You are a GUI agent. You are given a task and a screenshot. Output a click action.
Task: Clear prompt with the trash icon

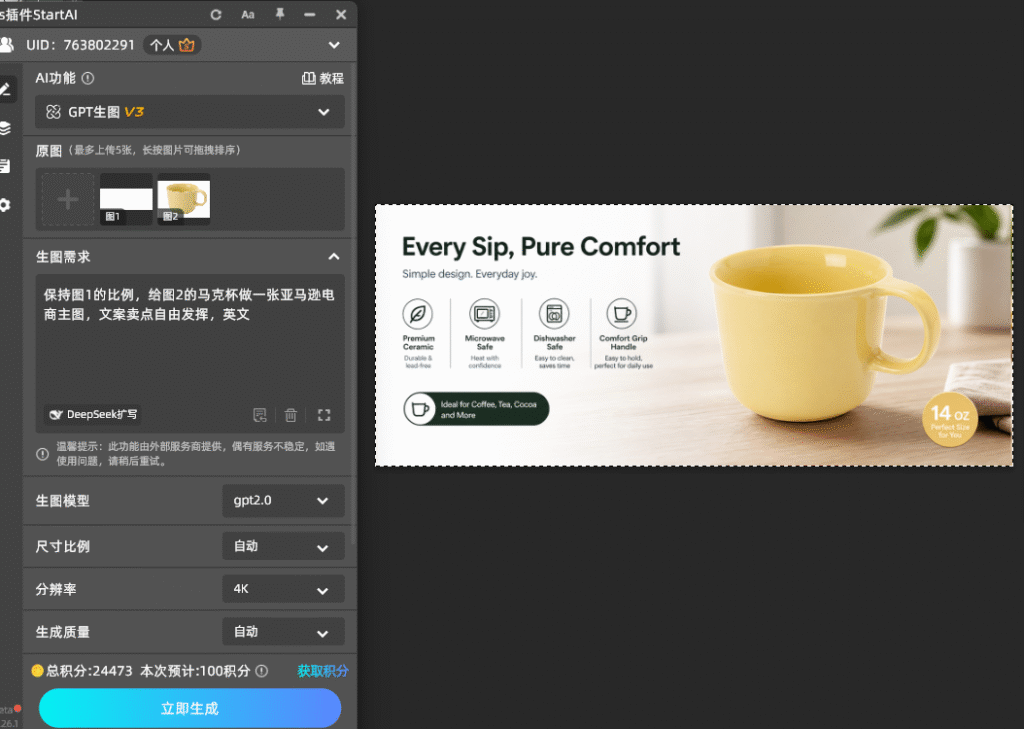point(291,415)
